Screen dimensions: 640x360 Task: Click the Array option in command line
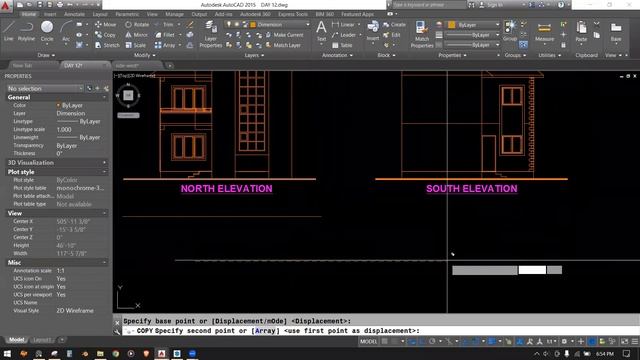pos(265,331)
